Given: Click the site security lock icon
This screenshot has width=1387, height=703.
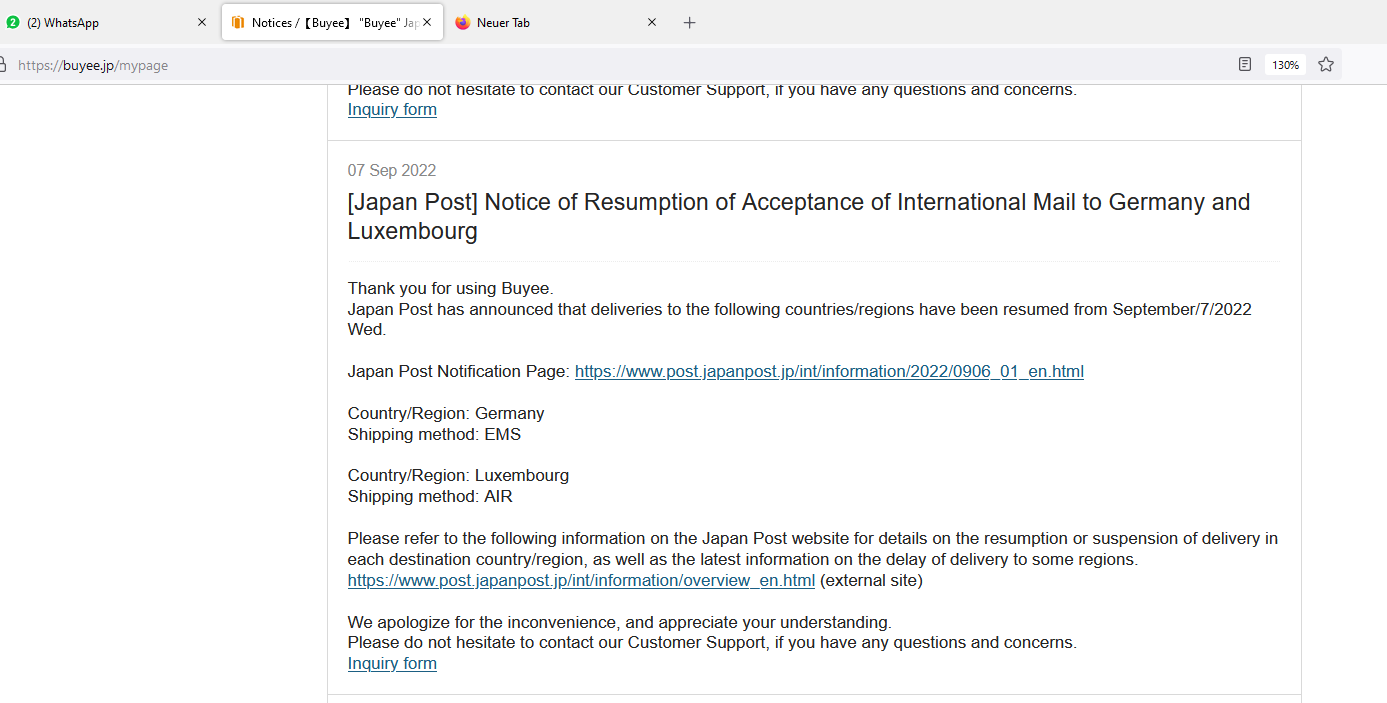Looking at the screenshot, I should pyautogui.click(x=3, y=65).
